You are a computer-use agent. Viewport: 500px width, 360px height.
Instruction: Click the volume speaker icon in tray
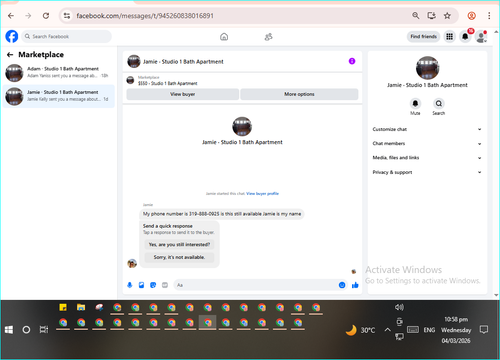399,307
